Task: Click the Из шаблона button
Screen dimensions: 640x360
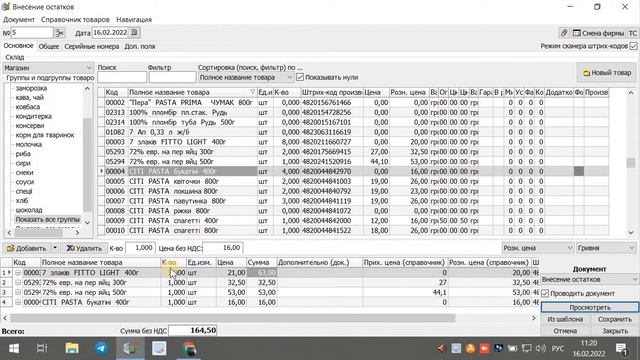Action: point(565,319)
